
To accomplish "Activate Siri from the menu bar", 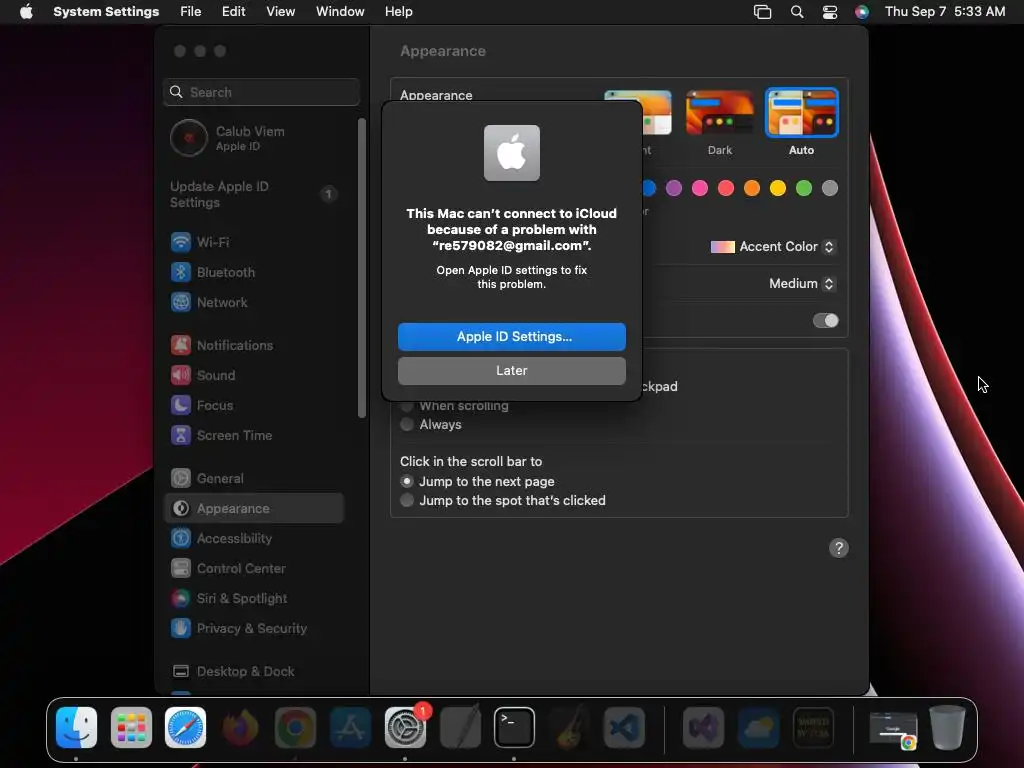I will click(862, 12).
